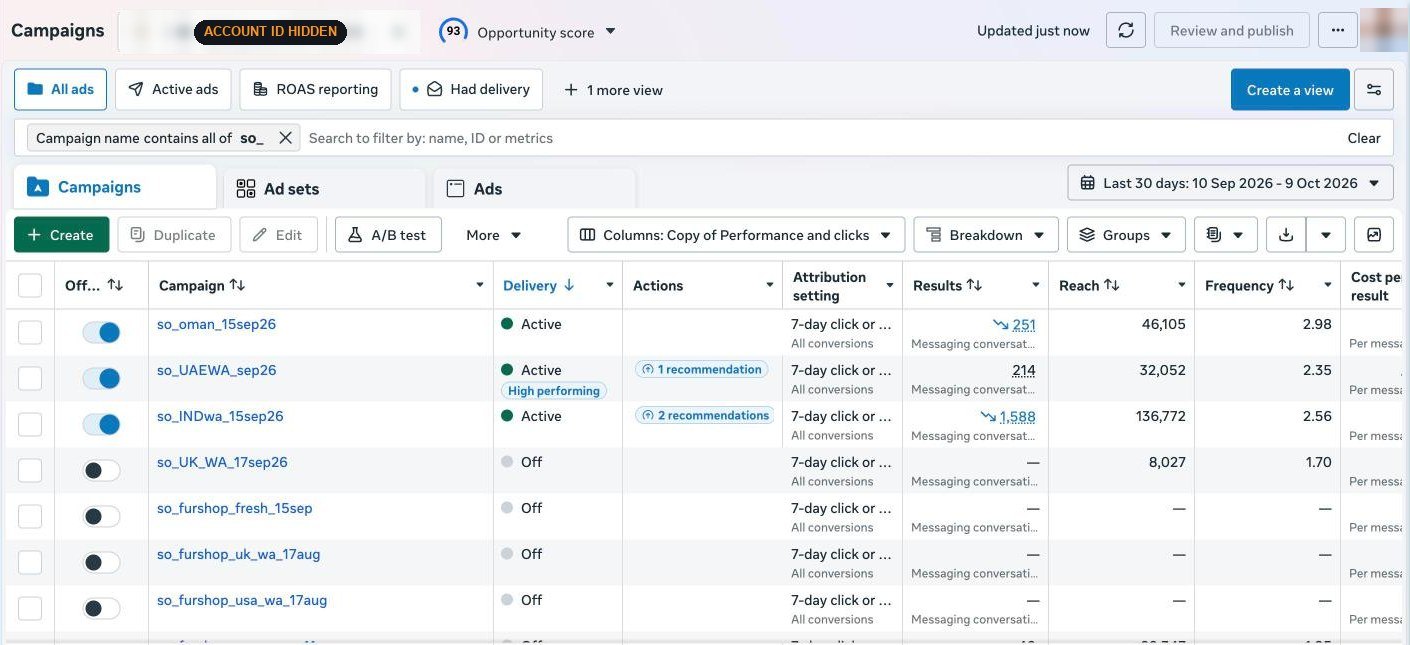Remove the so_ campaign name filter

point(285,138)
